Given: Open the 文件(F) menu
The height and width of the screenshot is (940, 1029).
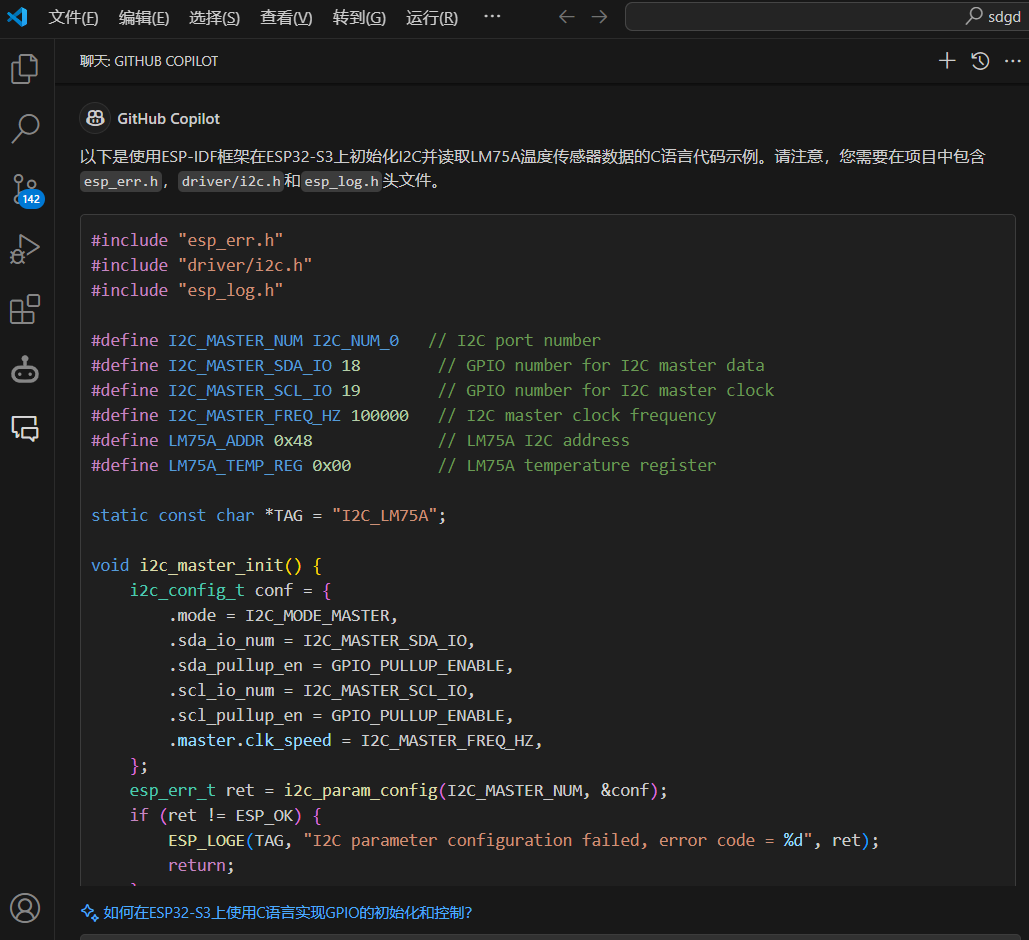Looking at the screenshot, I should 73,18.
